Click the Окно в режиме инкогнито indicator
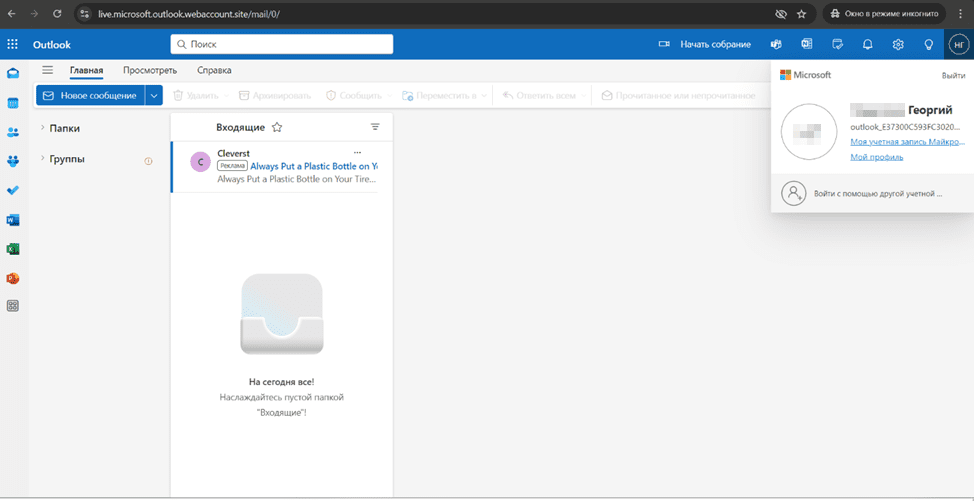Image resolution: width=974 pixels, height=501 pixels. 885,14
